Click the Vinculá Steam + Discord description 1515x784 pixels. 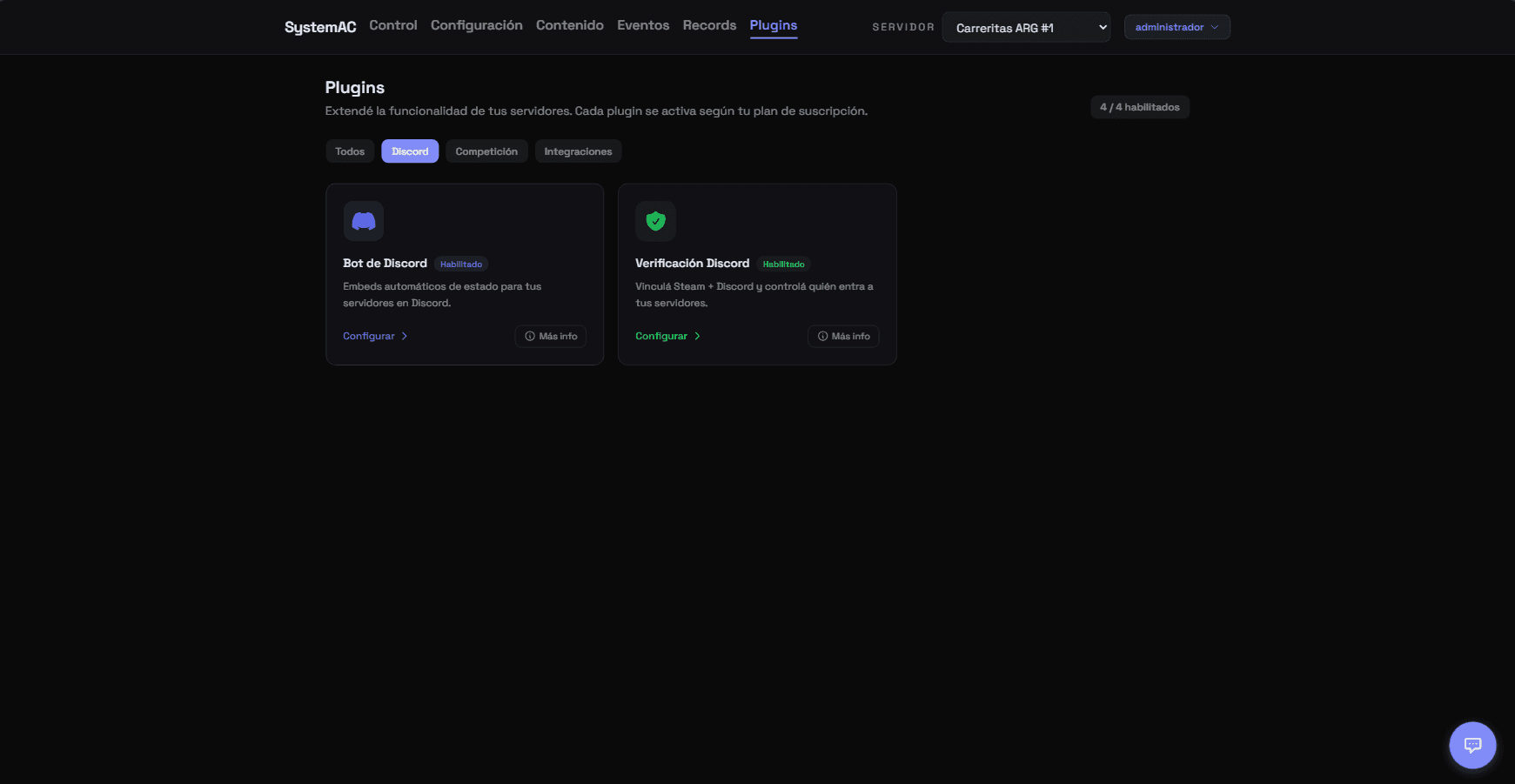tap(754, 294)
